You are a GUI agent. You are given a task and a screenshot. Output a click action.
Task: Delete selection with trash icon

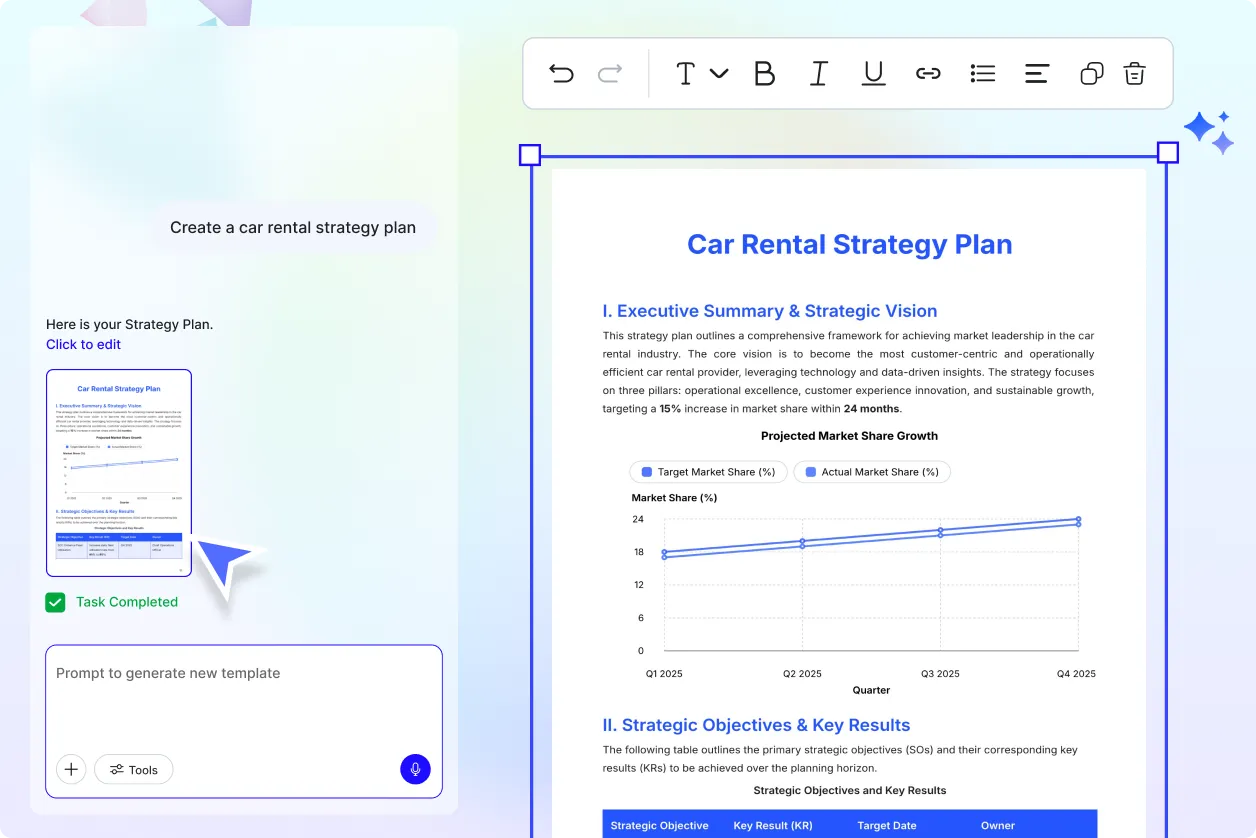[x=1134, y=73]
